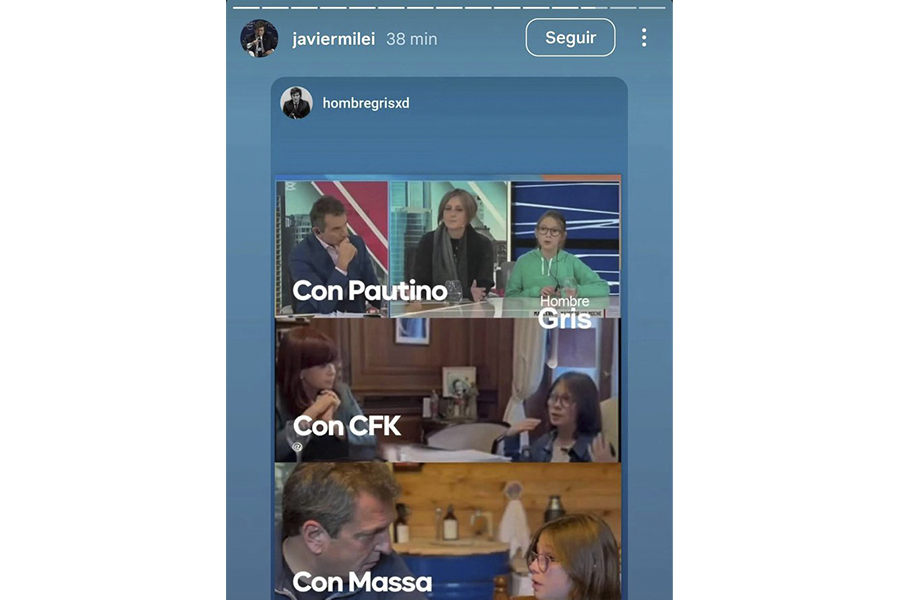Viewport: 900px width, 600px height.
Task: Jump to last story progress segment
Action: pyautogui.click(x=652, y=7)
